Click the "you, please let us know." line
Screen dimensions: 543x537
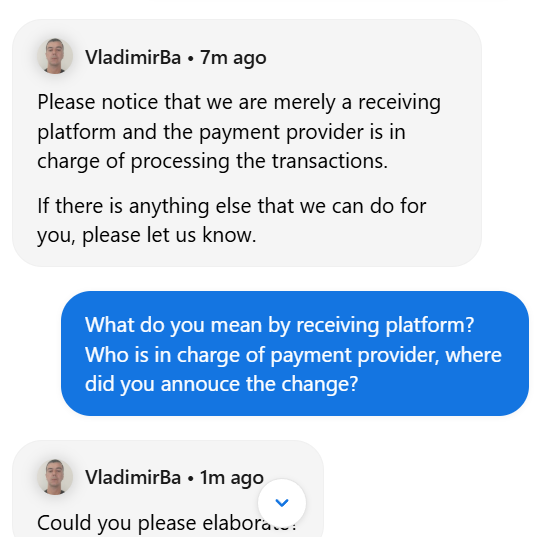point(146,235)
